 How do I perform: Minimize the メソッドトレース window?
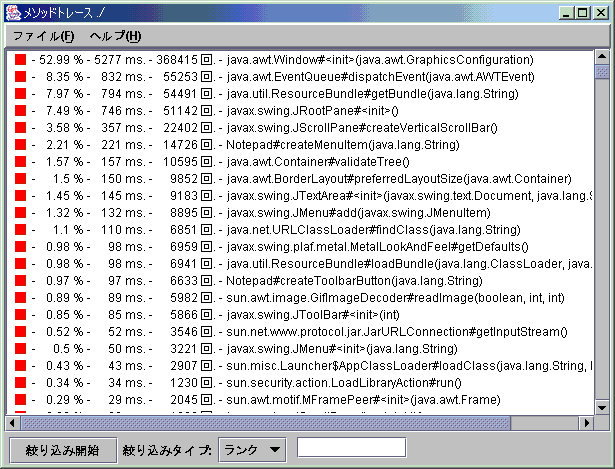coord(566,13)
